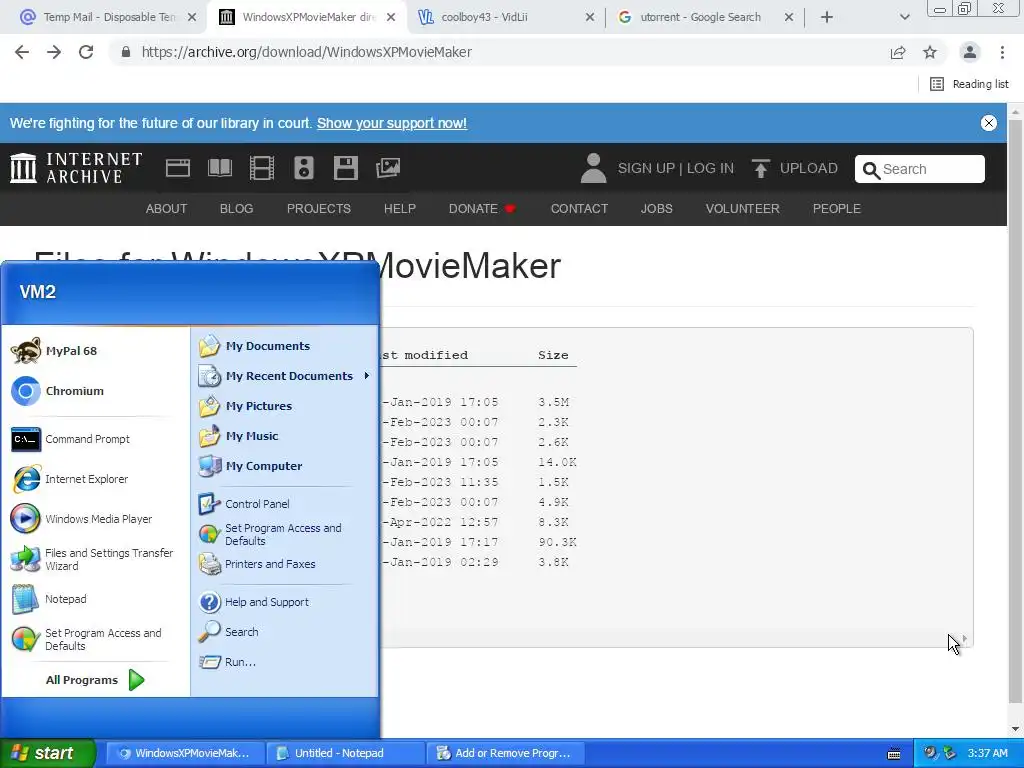Switch to Add or Remove Programs taskbar button
Screen dimensions: 1024x768
(505, 753)
